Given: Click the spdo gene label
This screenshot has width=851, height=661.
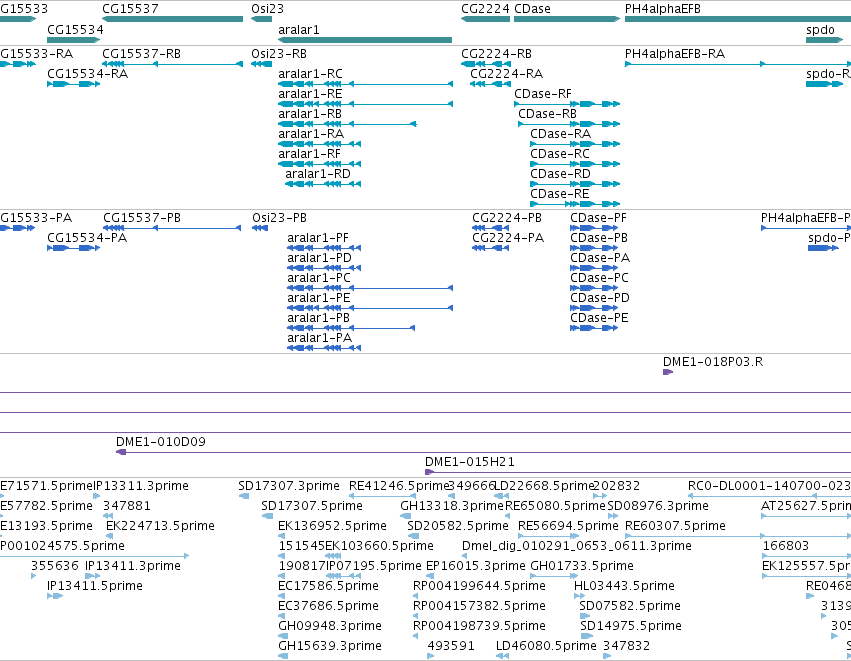Looking at the screenshot, I should 820,29.
